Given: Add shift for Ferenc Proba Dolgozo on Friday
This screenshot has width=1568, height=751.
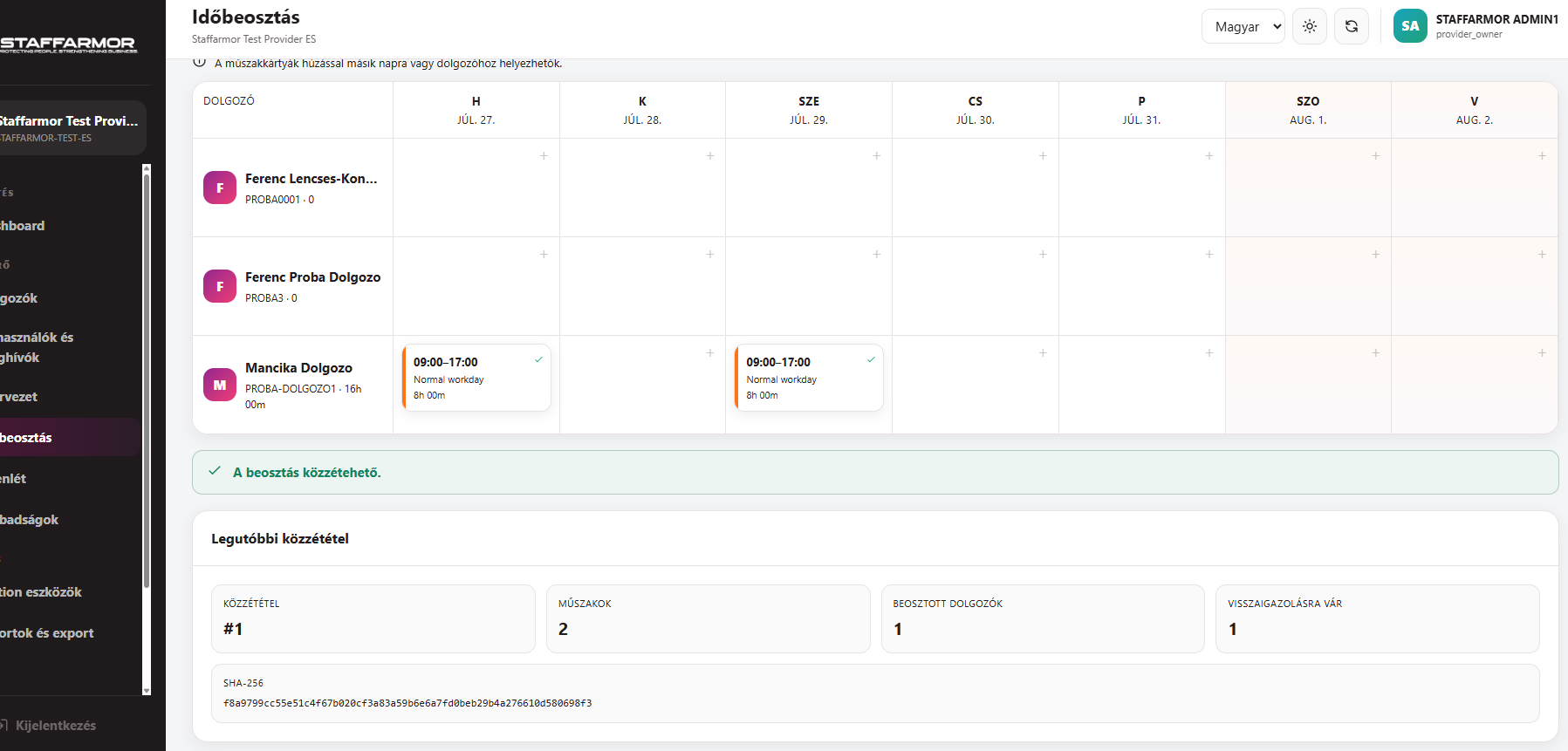Looking at the screenshot, I should 1209,255.
